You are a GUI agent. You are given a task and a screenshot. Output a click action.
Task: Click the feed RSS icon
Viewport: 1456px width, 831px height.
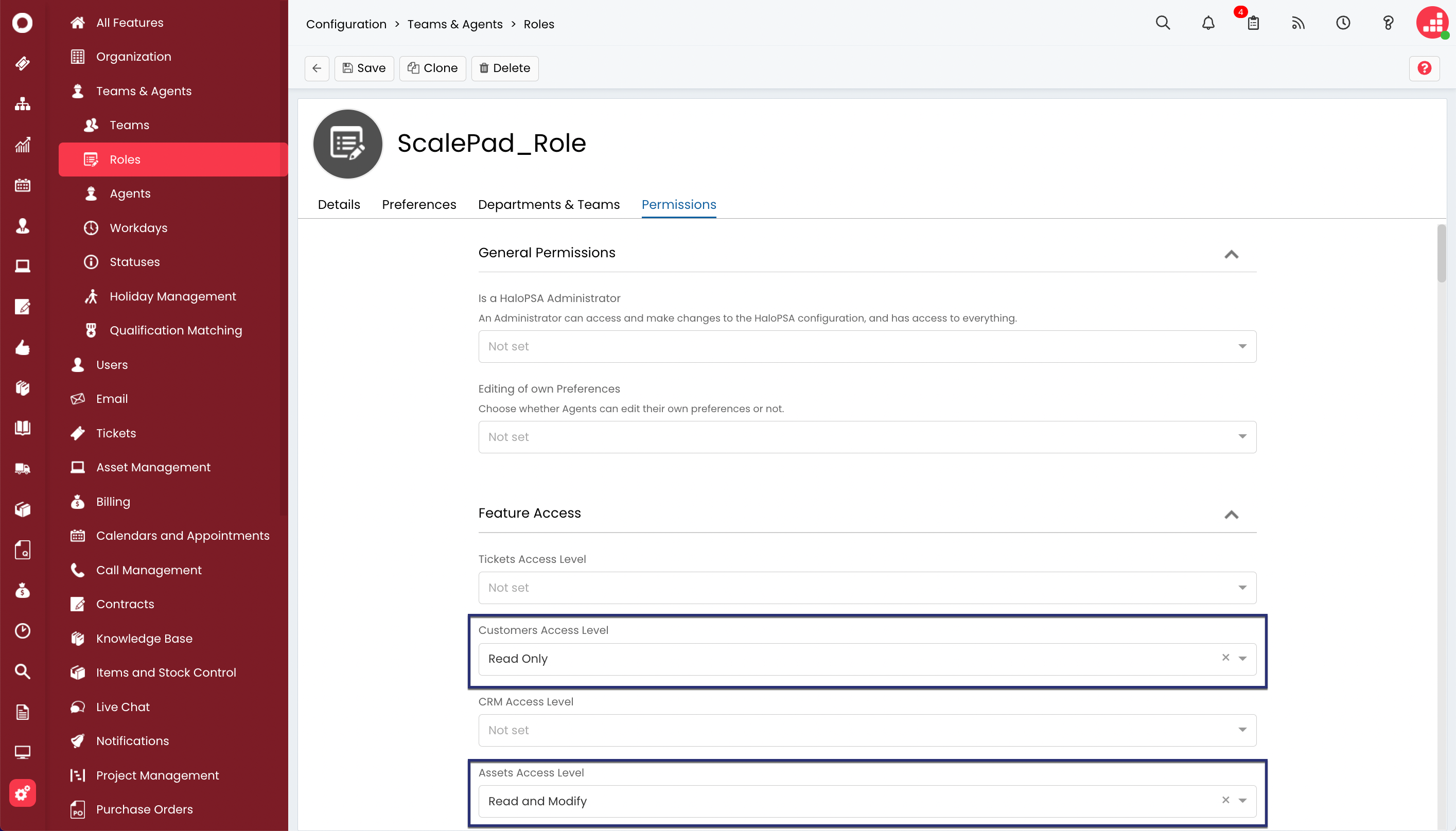[1297, 23]
